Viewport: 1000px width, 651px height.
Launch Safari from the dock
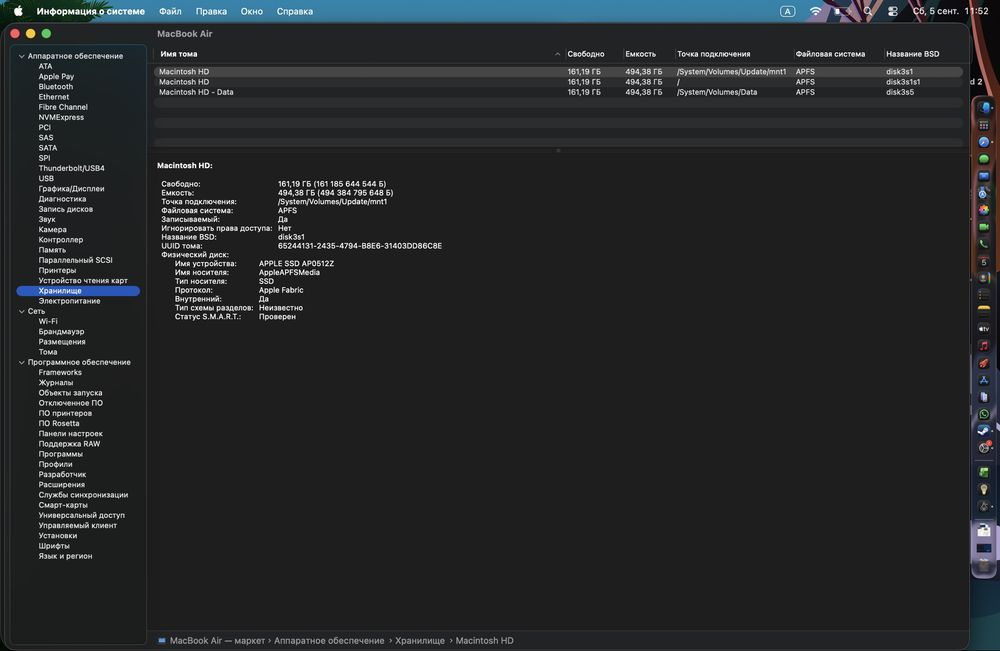coord(984,142)
